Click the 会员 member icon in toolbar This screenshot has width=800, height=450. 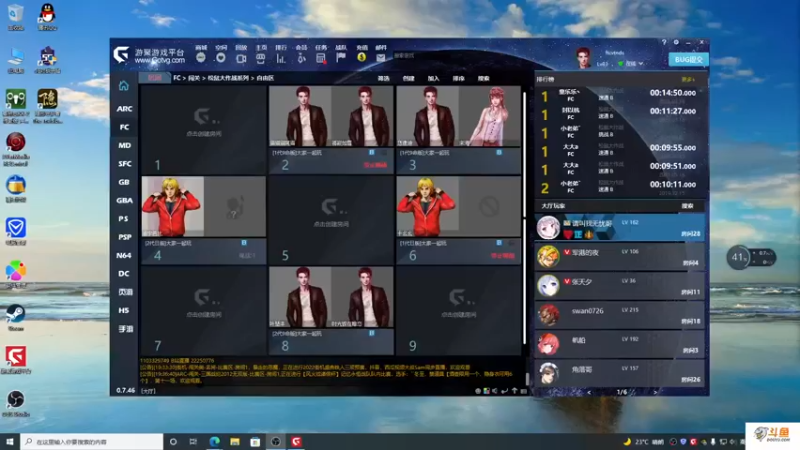(x=301, y=58)
